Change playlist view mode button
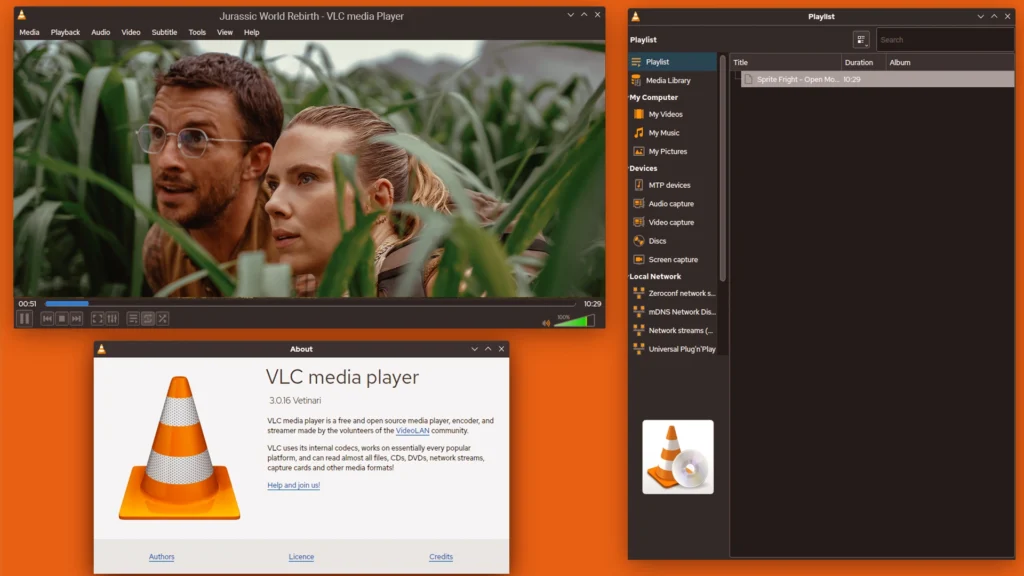The image size is (1024, 576). 861,40
